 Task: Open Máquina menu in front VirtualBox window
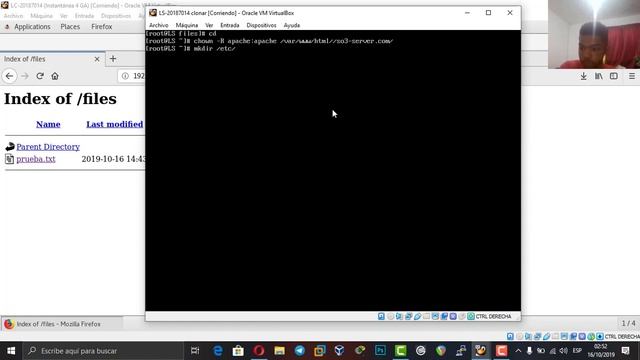[187, 25]
